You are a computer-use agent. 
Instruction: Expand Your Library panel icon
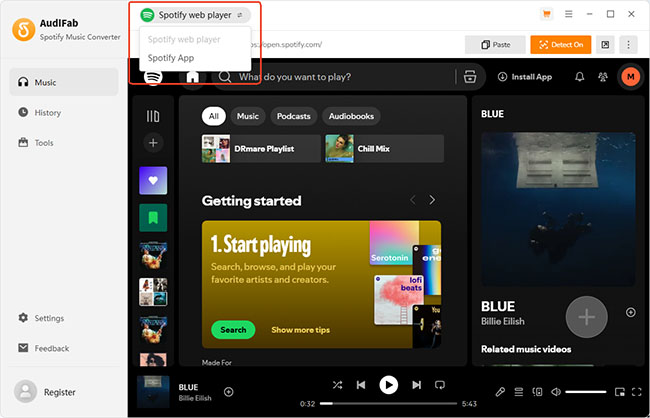click(x=153, y=117)
